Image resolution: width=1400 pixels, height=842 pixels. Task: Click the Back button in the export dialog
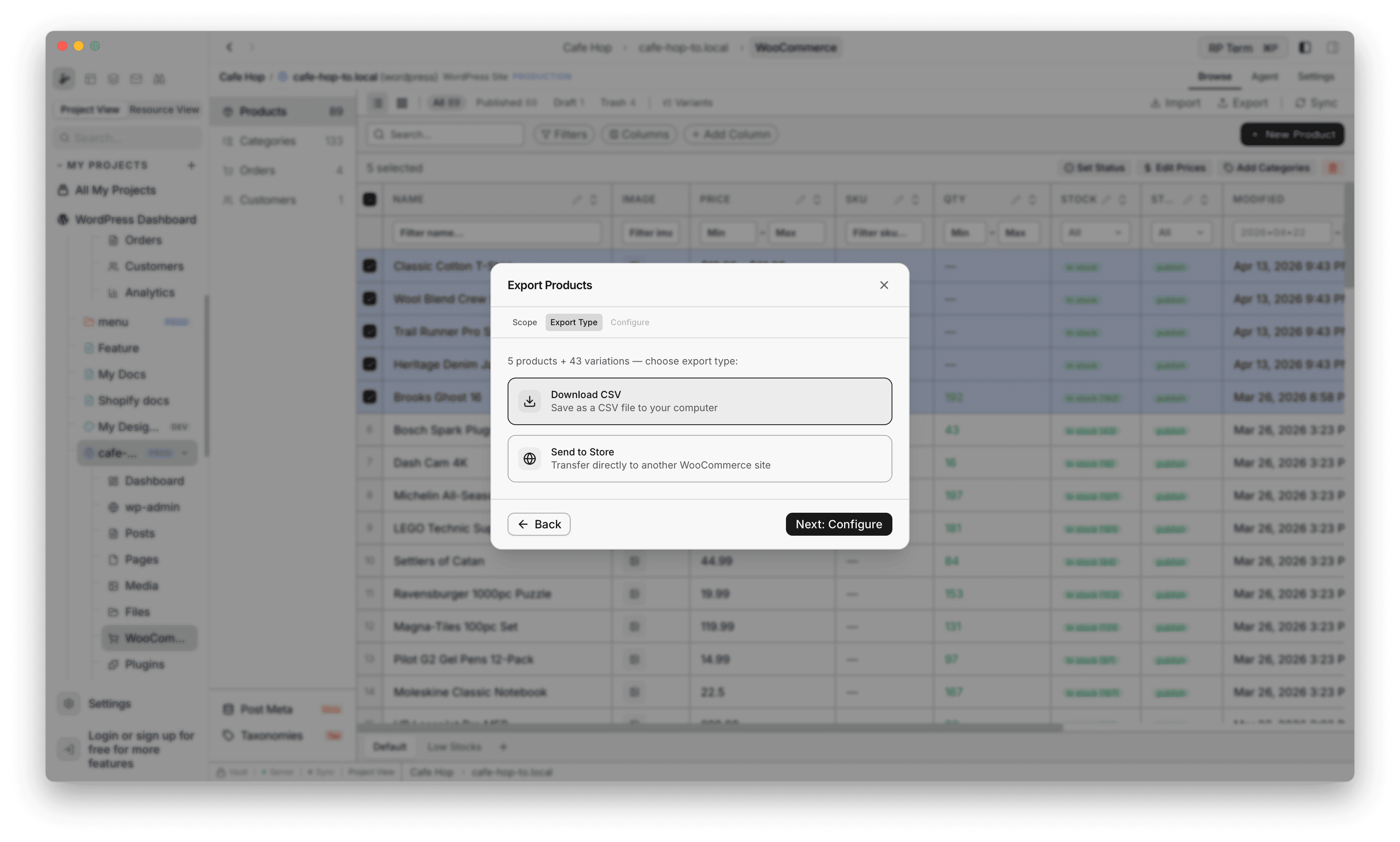tap(538, 524)
